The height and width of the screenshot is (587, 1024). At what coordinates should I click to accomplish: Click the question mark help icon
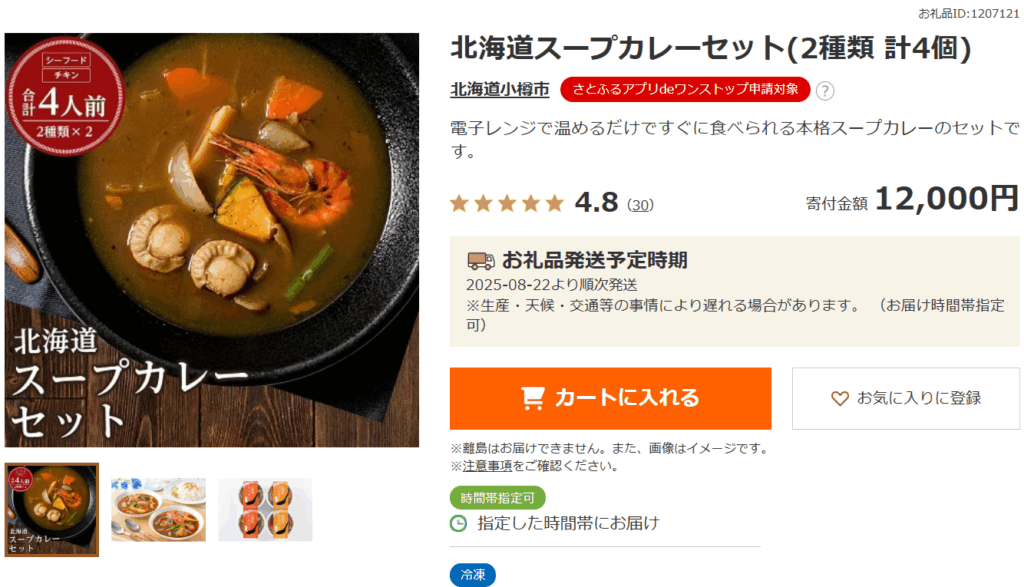click(x=825, y=91)
